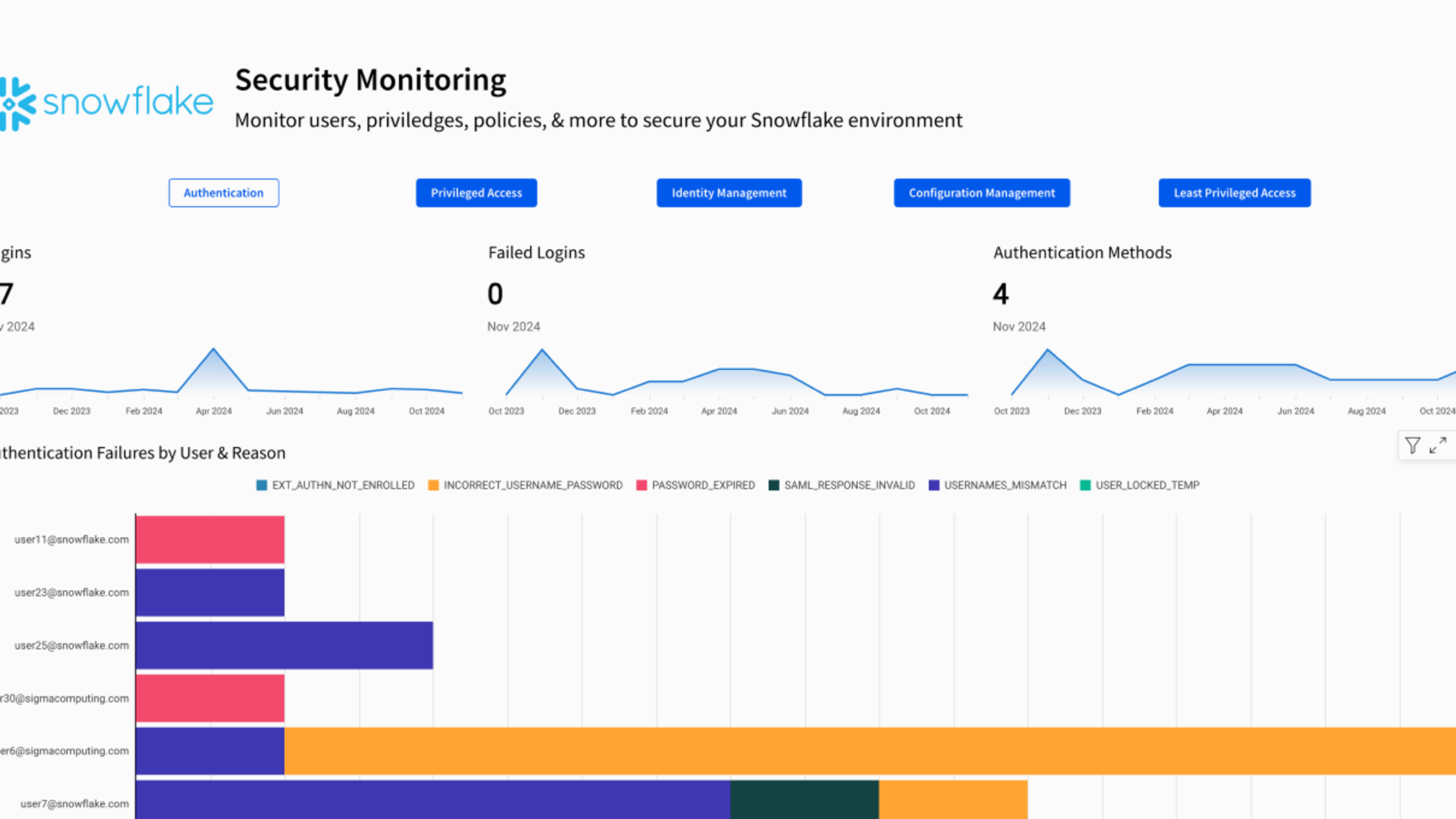Select the purple bar segment for user7@snowflake.com
The width and height of the screenshot is (1456, 819).
[x=433, y=800]
